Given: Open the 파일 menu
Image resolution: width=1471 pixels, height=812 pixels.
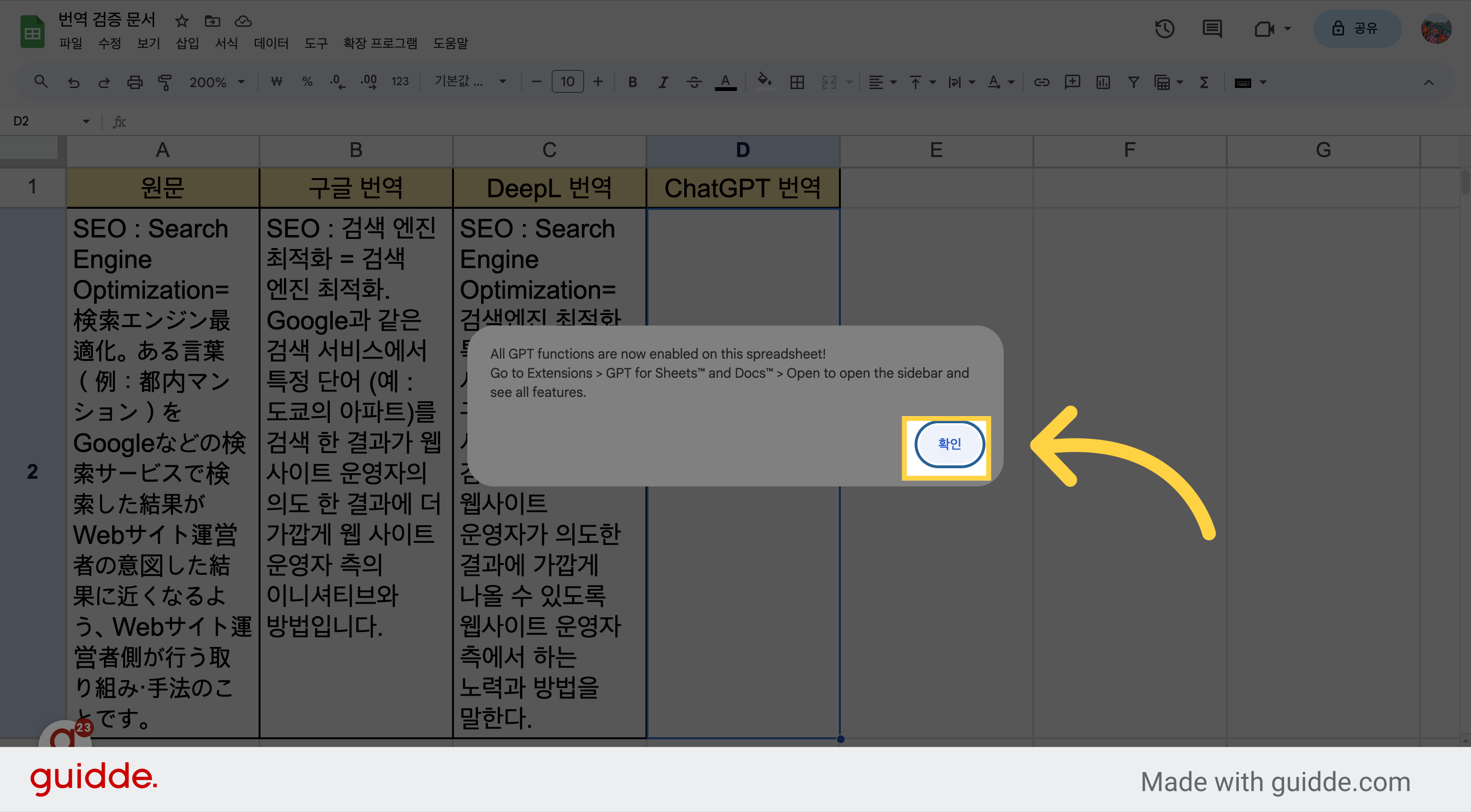Looking at the screenshot, I should [x=71, y=44].
